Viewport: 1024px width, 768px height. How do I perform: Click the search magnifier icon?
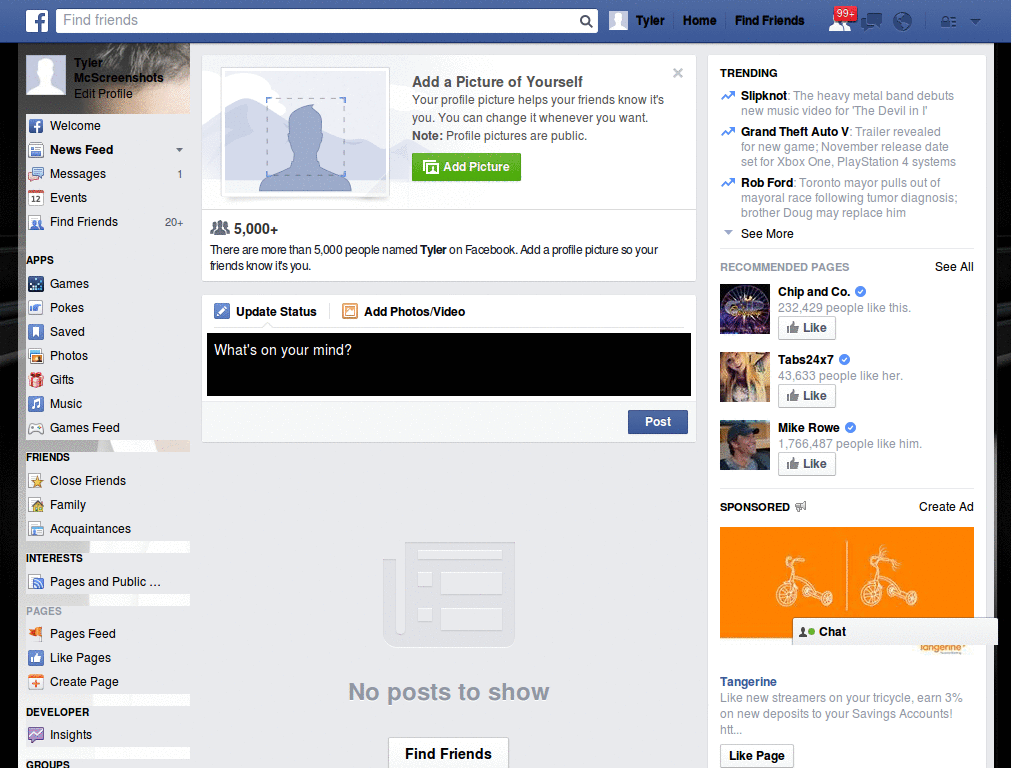coord(586,21)
